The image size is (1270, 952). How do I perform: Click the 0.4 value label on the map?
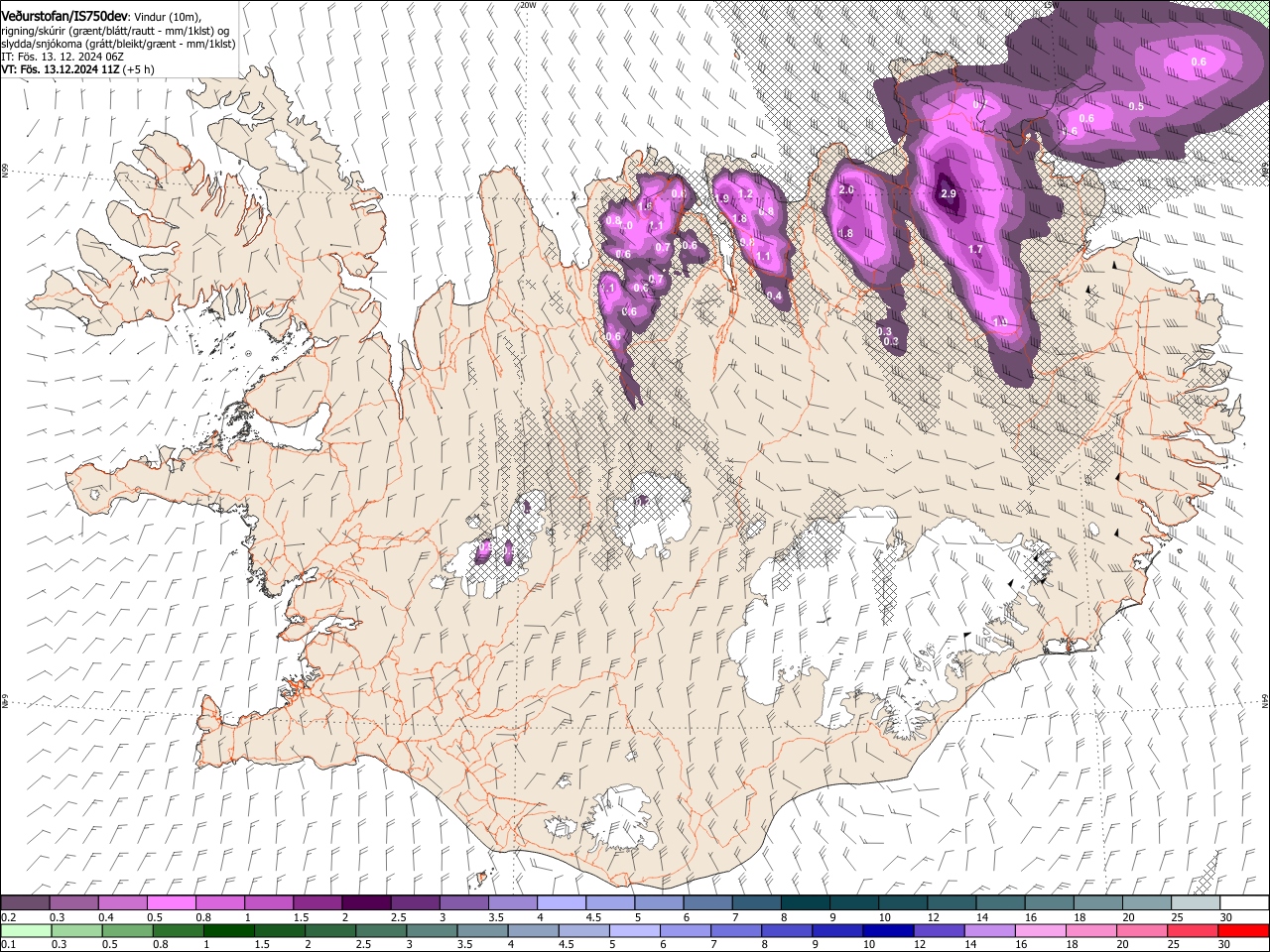coord(774,296)
